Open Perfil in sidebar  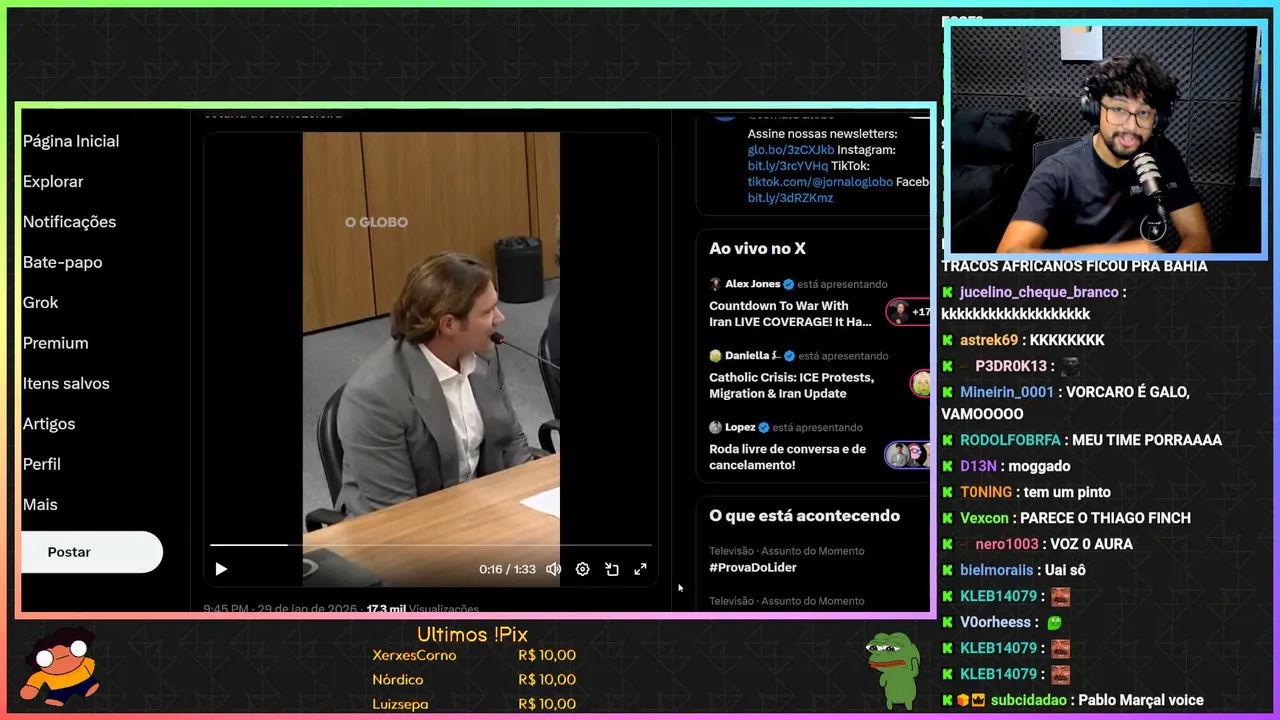[x=42, y=464]
